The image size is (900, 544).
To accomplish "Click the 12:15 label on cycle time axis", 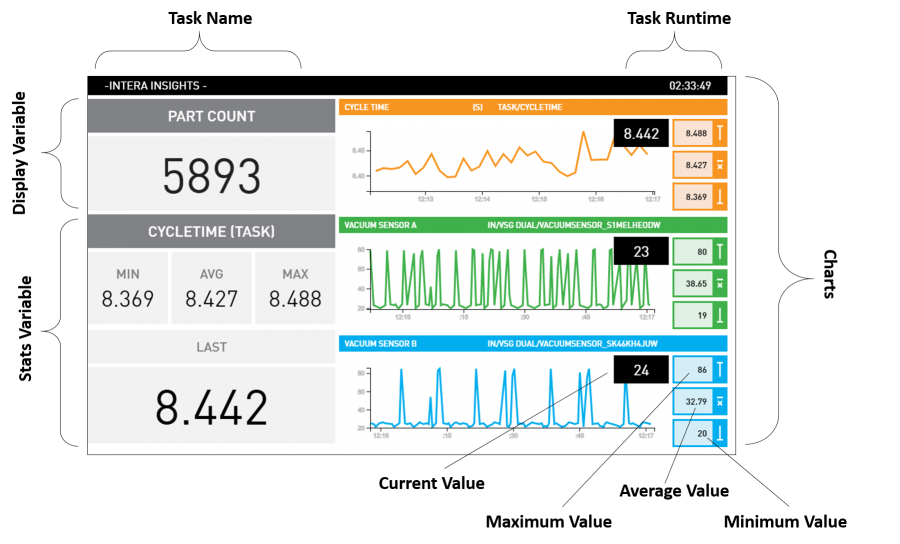I will click(539, 199).
